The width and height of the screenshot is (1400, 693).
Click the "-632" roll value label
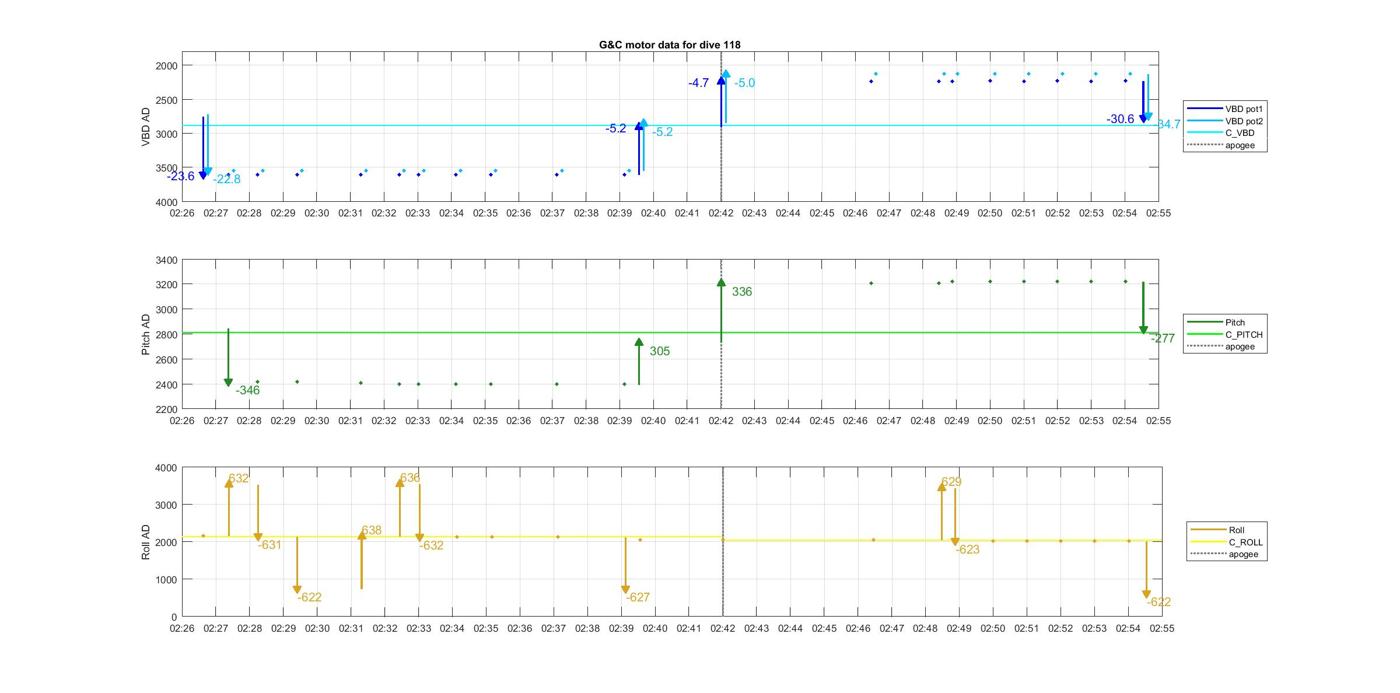(x=431, y=545)
